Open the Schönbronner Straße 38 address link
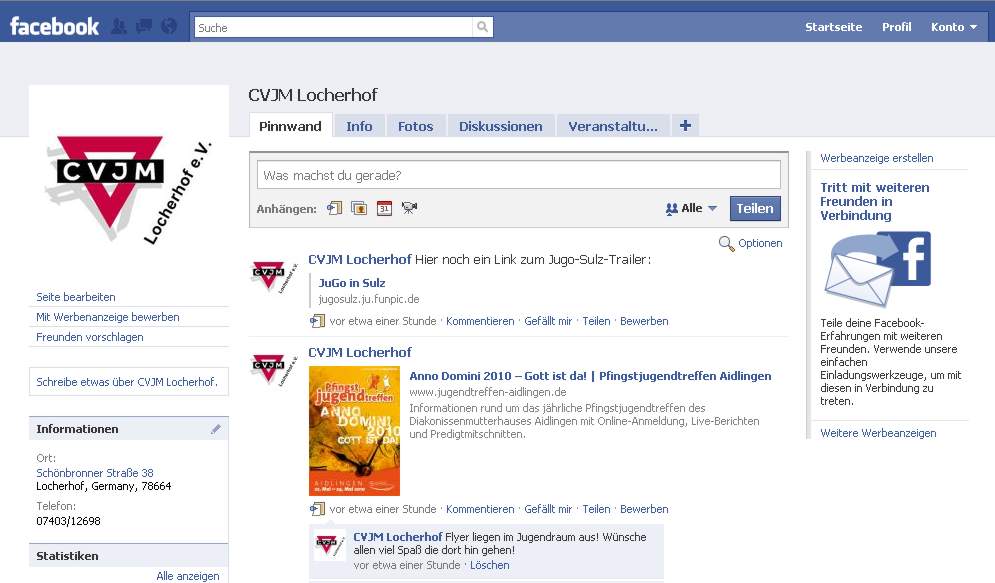 95,473
